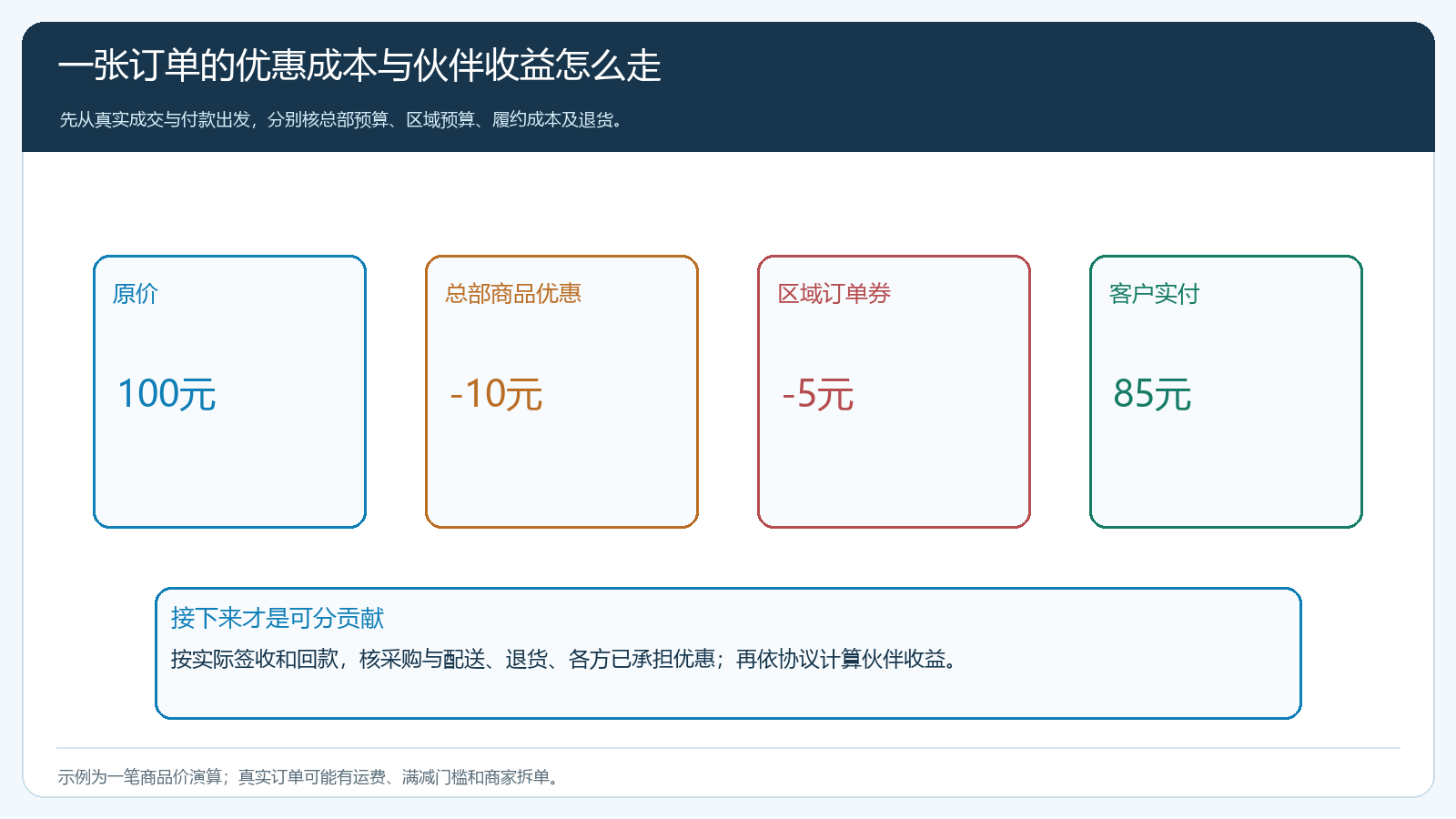Select the 85元 value
Viewport: 1456px width, 819px height.
[1152, 394]
